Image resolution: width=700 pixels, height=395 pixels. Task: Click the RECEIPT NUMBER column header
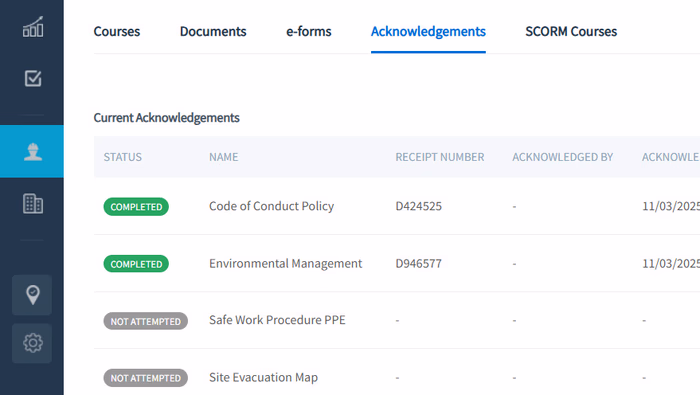coord(440,157)
